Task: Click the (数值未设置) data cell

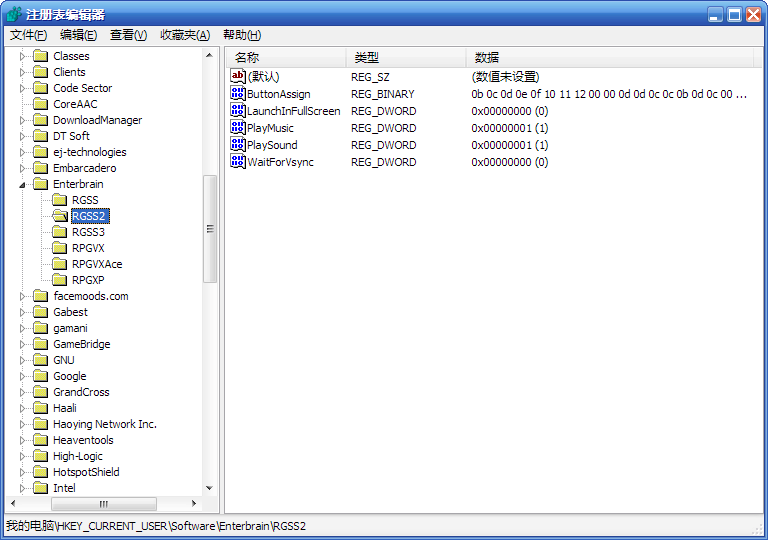Action: [505, 77]
